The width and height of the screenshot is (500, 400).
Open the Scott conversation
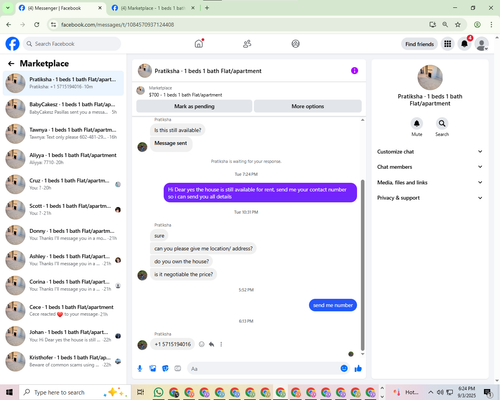(x=63, y=210)
